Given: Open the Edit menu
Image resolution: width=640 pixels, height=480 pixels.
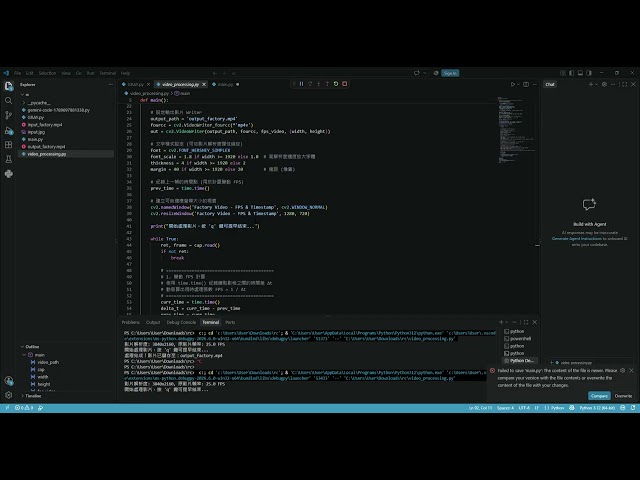Looking at the screenshot, I should (x=29, y=73).
